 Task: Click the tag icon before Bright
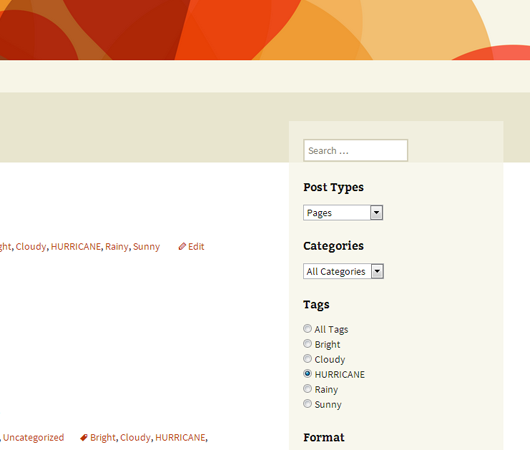click(x=84, y=437)
